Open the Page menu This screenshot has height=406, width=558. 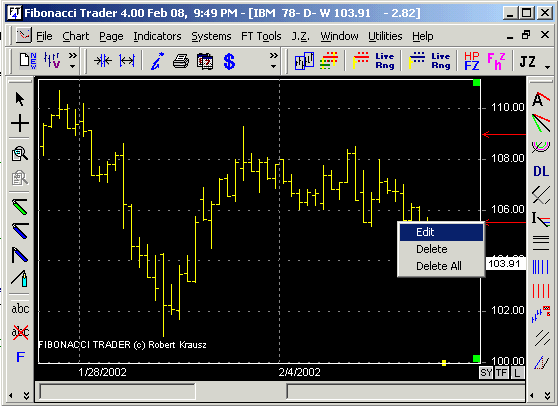[x=111, y=36]
